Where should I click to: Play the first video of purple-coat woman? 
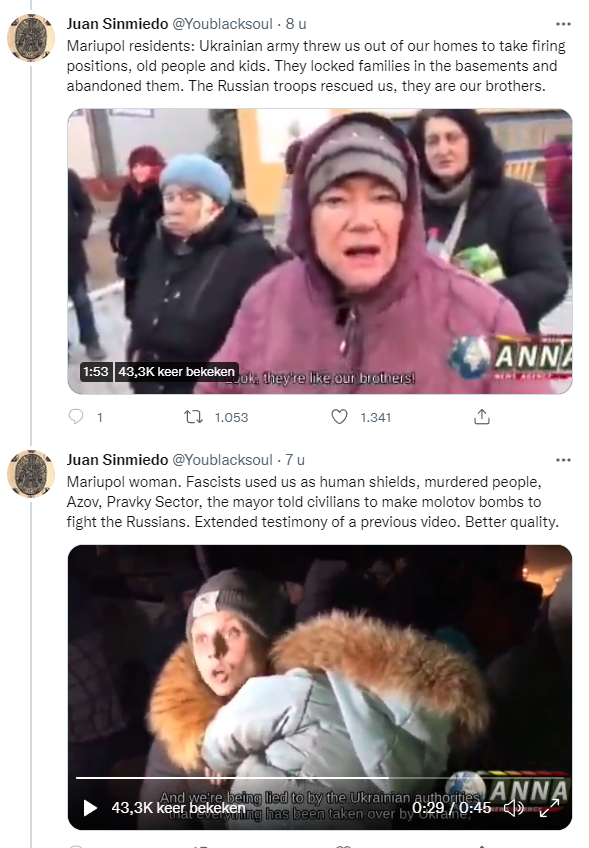(x=320, y=251)
